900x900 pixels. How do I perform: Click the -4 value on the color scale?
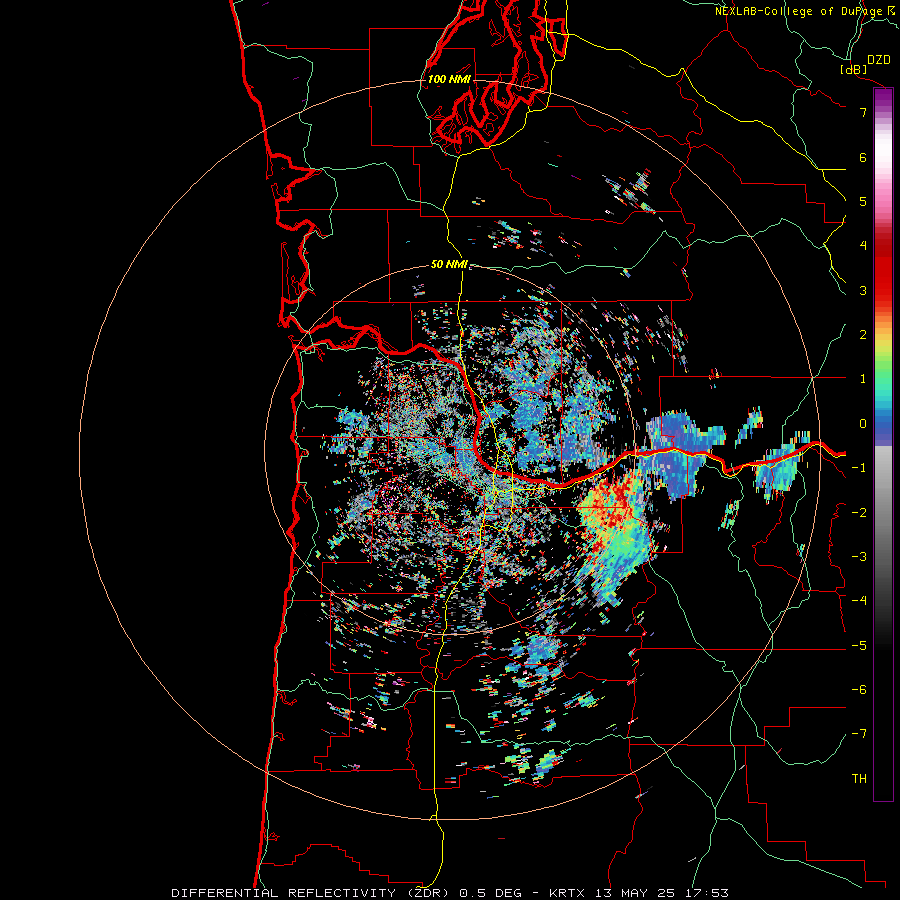point(859,601)
